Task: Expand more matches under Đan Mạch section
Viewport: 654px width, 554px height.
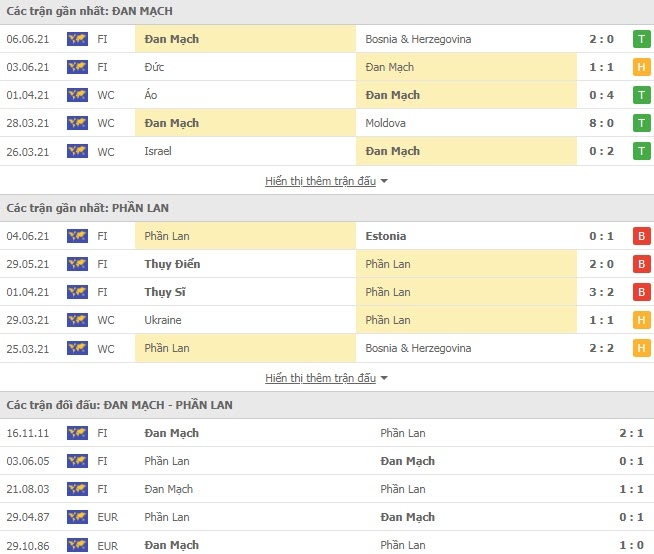Action: [320, 181]
